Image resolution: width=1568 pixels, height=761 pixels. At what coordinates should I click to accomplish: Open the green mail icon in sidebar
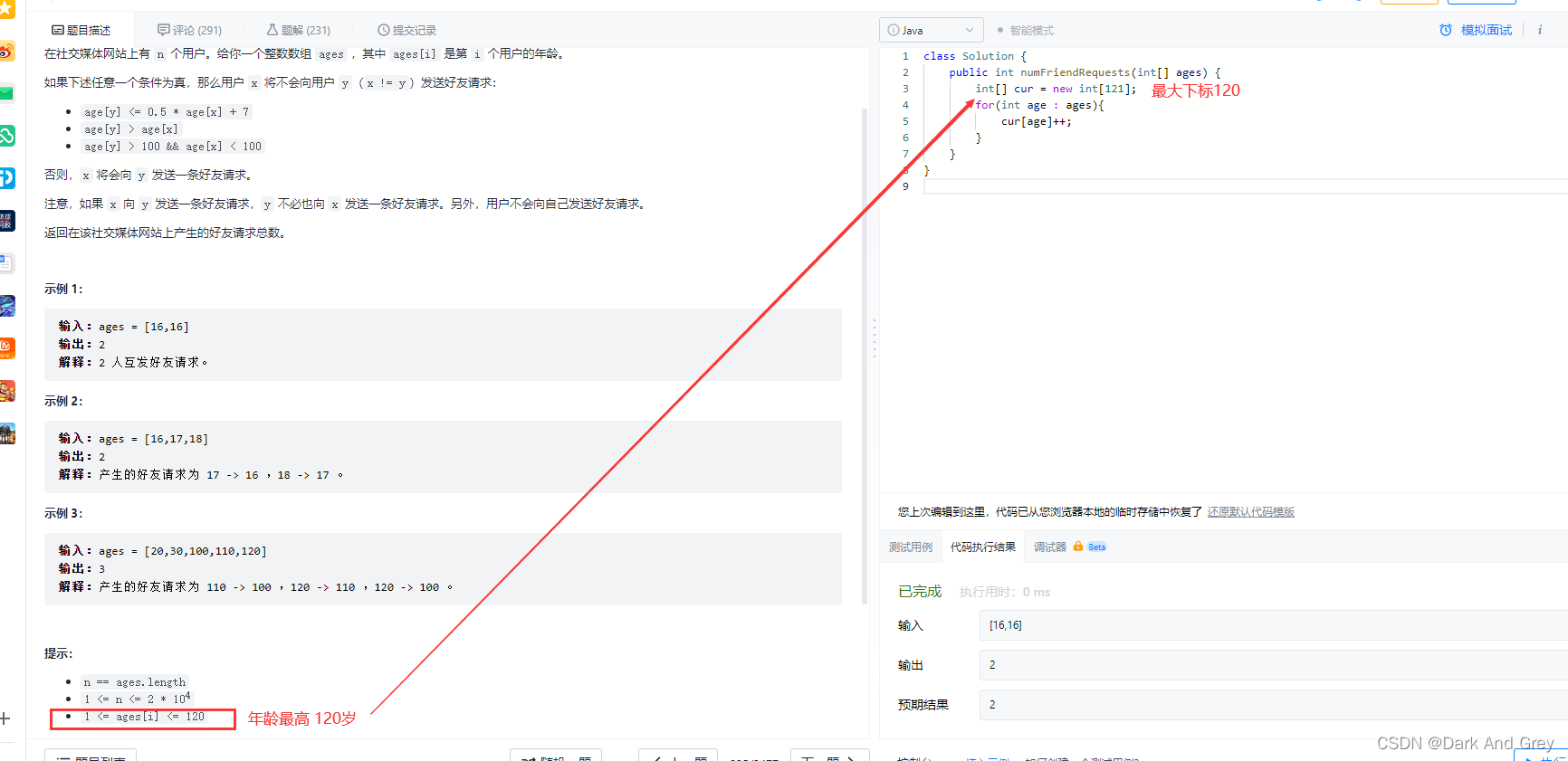7,93
